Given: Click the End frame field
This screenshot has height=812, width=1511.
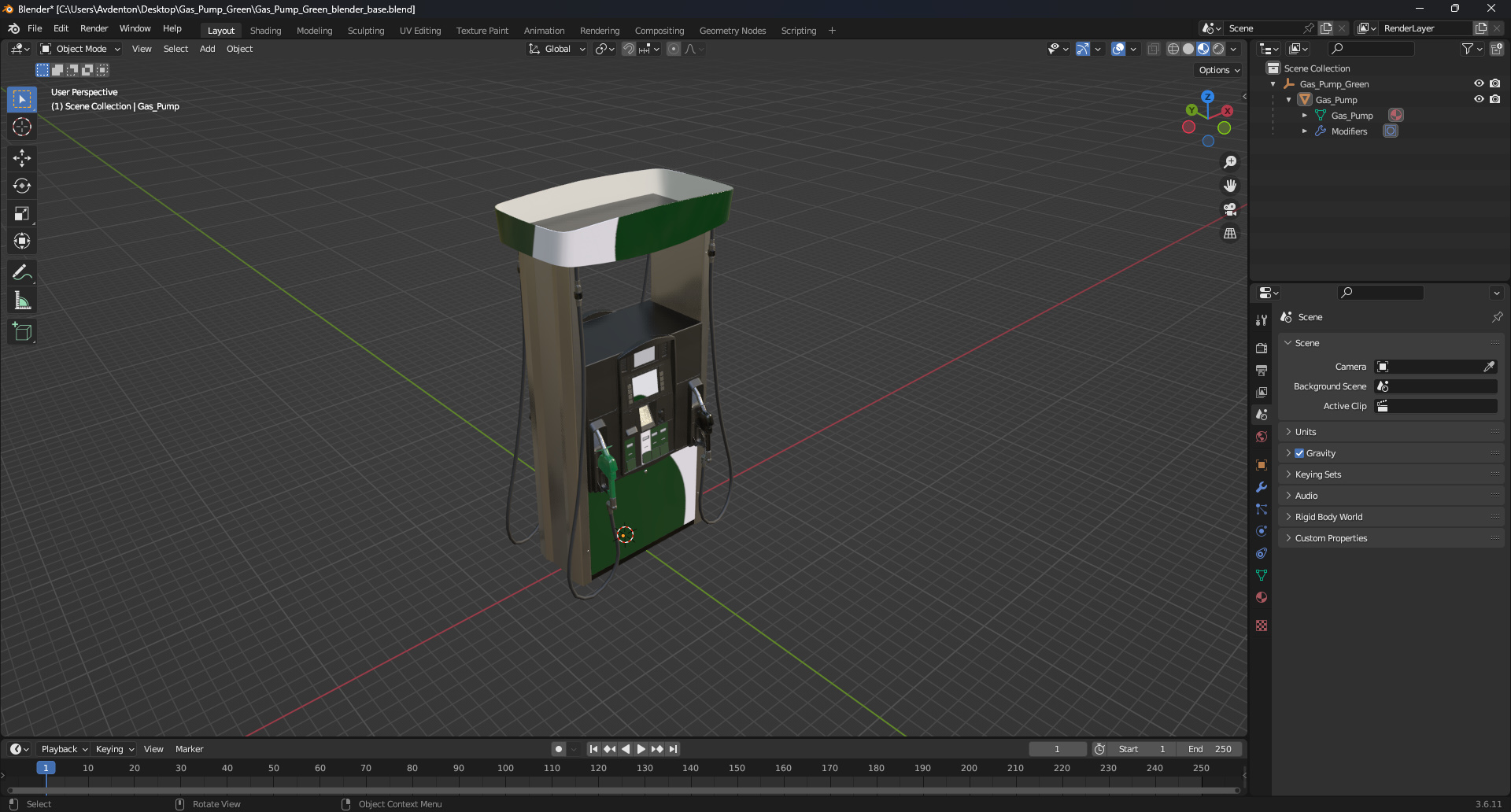Looking at the screenshot, I should click(x=1210, y=749).
